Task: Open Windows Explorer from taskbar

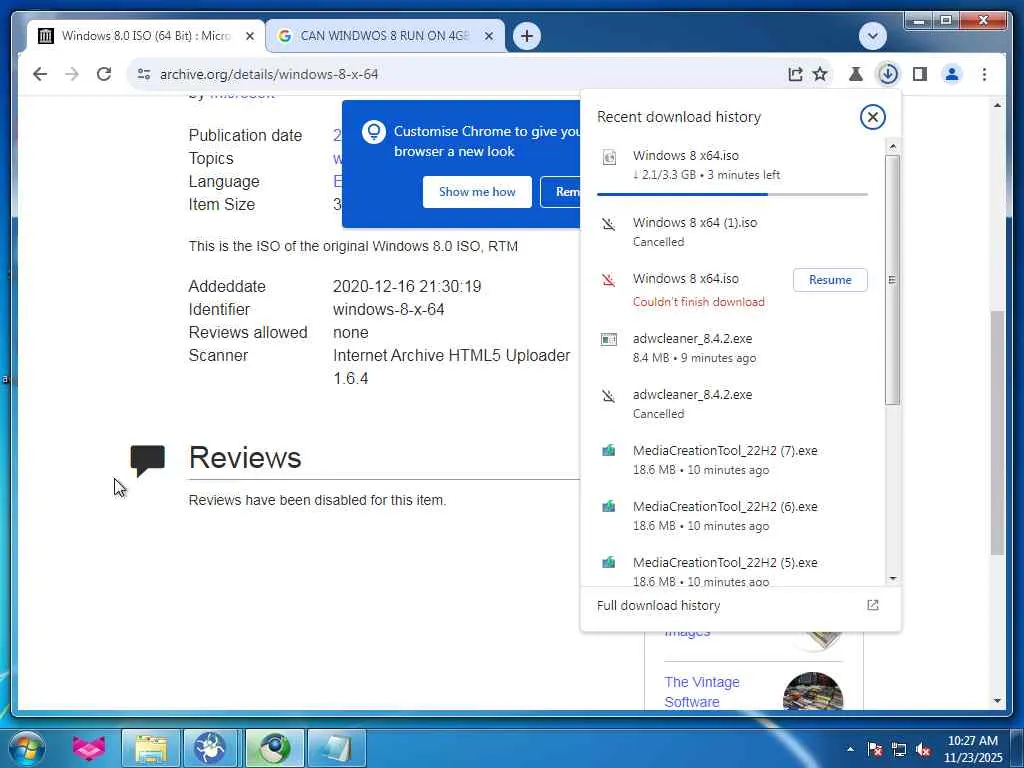Action: 151,748
